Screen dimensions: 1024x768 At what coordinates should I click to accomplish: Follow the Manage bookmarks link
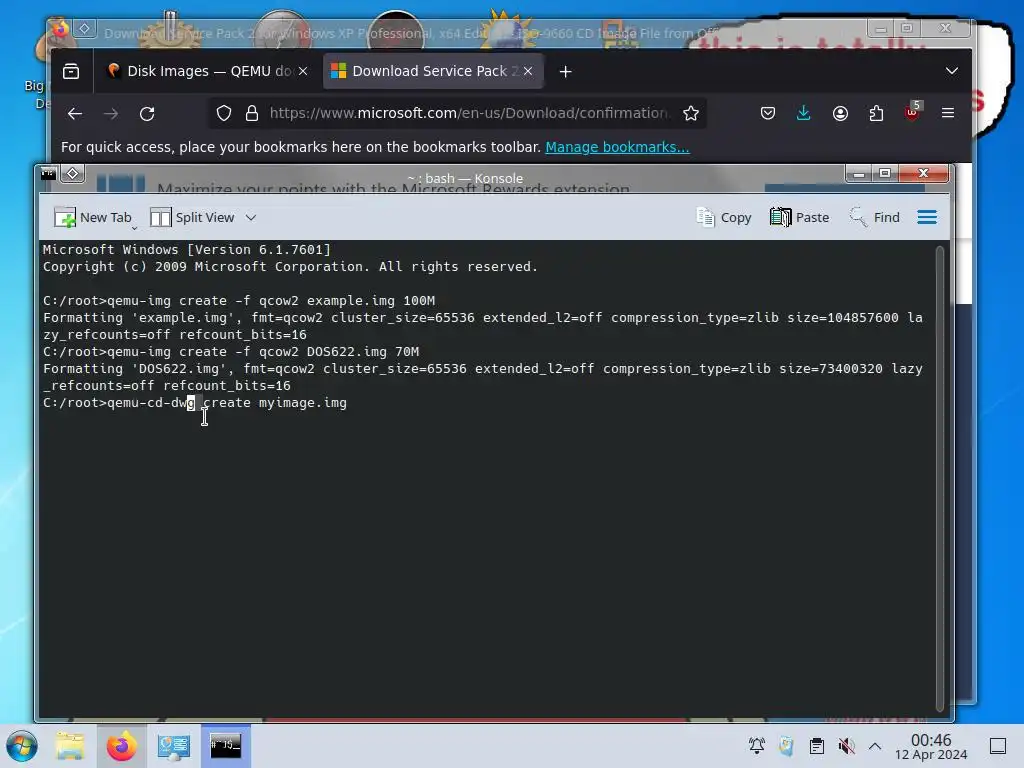pos(617,147)
